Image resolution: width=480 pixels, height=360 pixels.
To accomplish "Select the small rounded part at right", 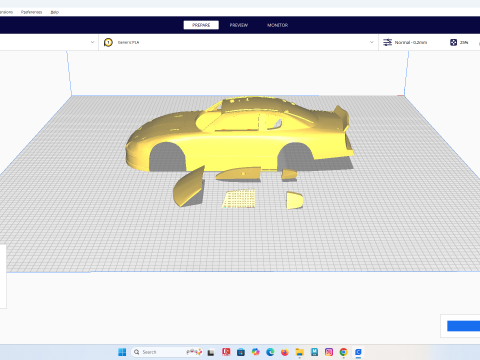I will pyautogui.click(x=294, y=200).
